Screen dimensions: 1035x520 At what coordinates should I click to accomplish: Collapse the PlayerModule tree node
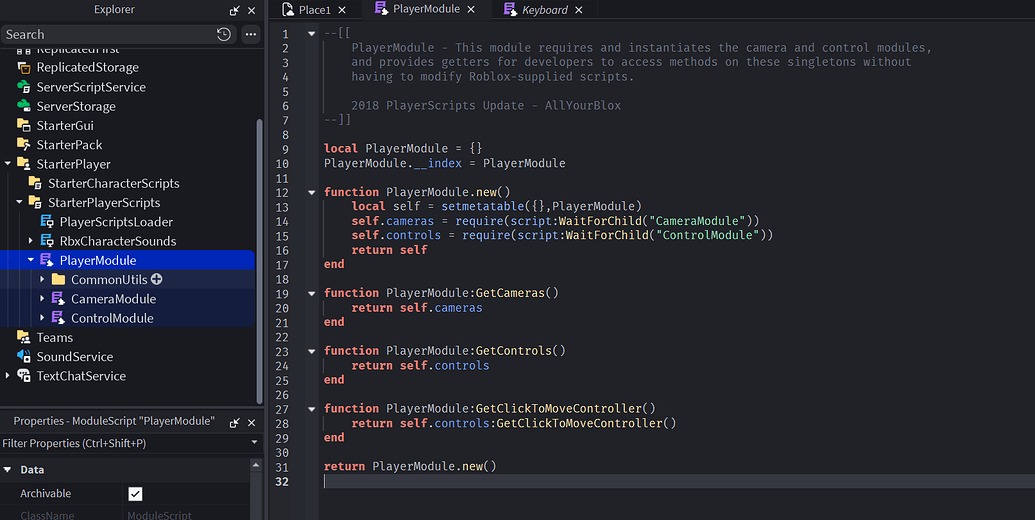(x=30, y=260)
